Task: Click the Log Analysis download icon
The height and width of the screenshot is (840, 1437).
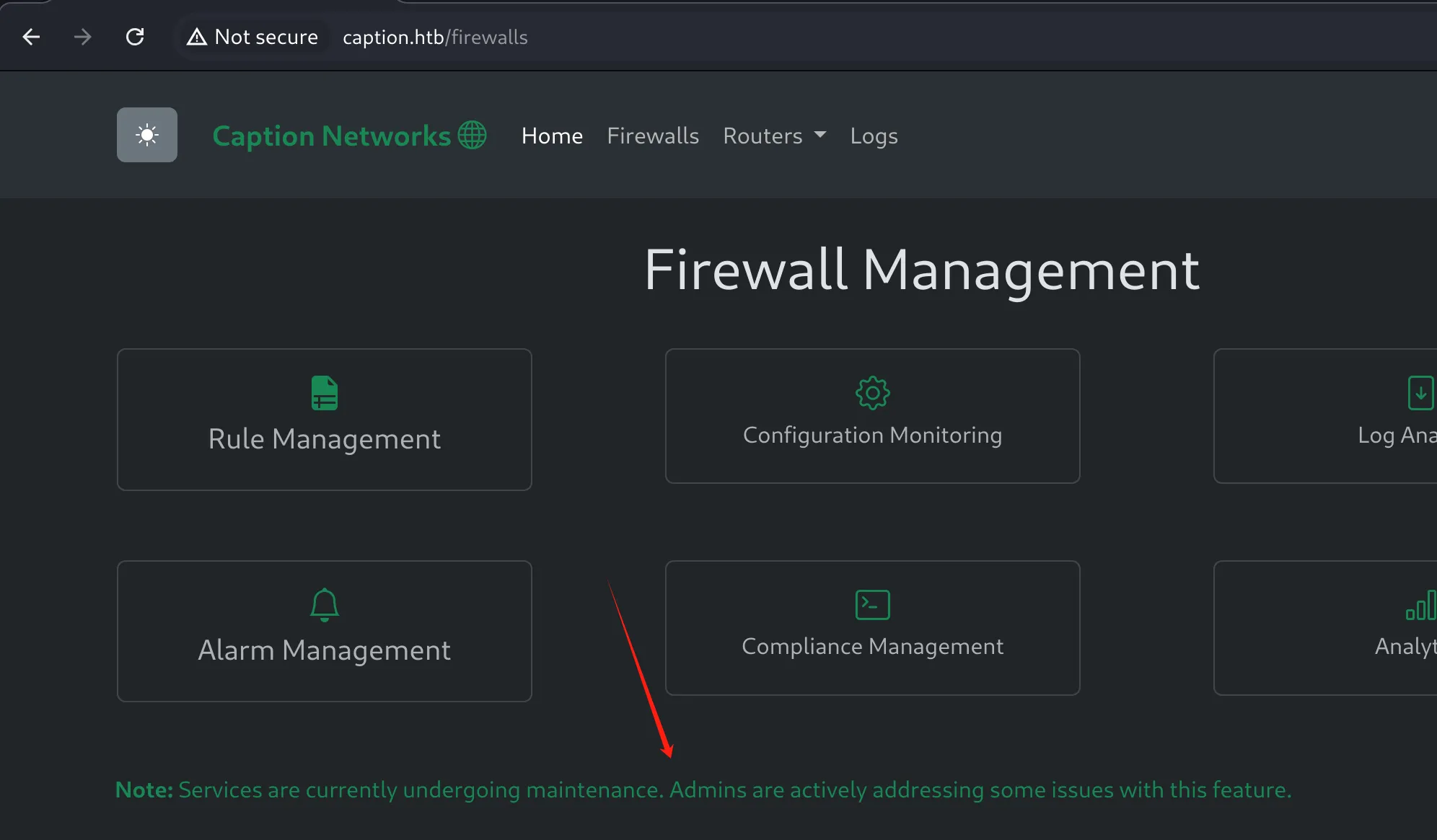Action: (x=1421, y=393)
